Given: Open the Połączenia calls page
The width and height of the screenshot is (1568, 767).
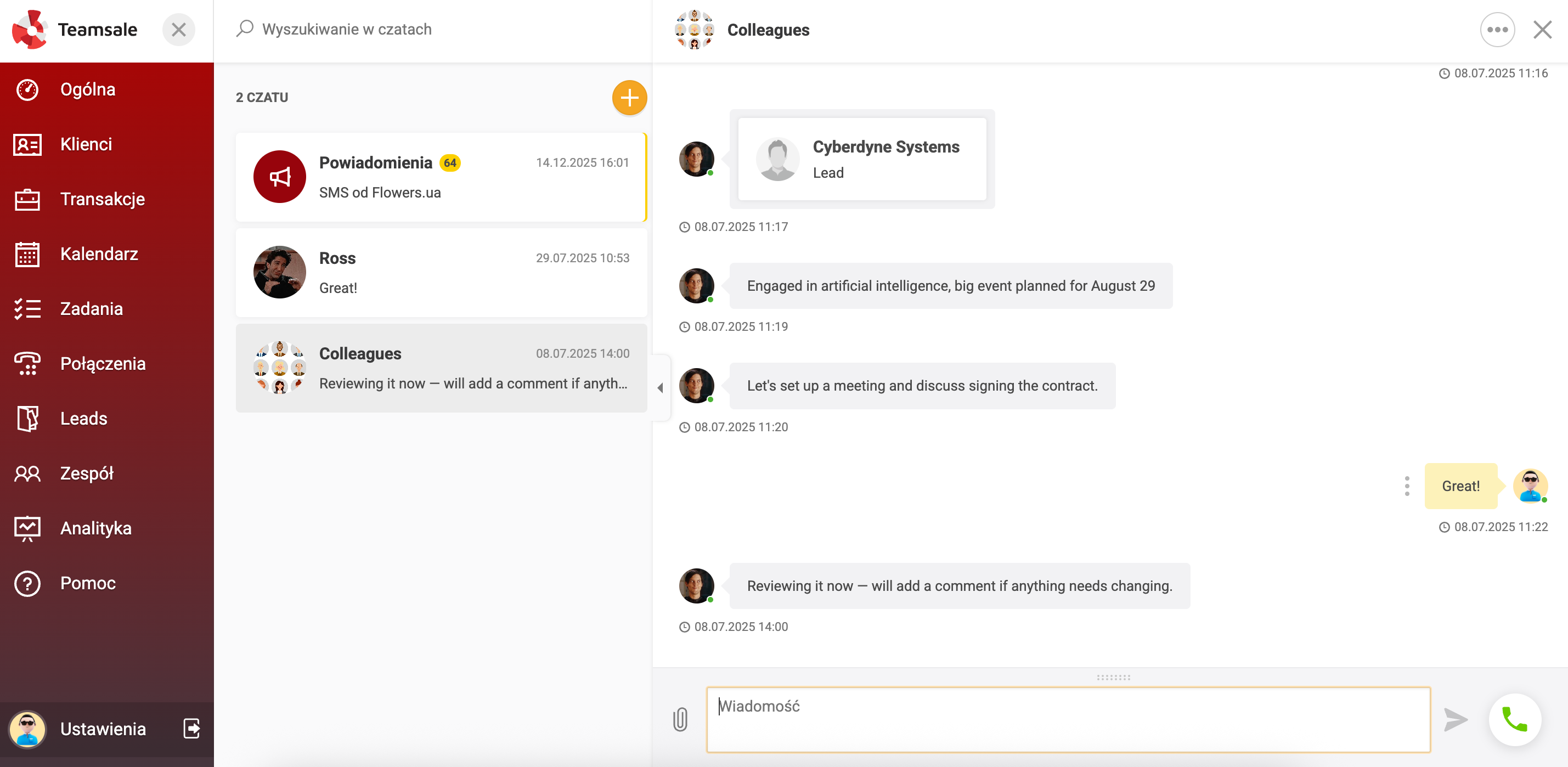Looking at the screenshot, I should coord(103,363).
